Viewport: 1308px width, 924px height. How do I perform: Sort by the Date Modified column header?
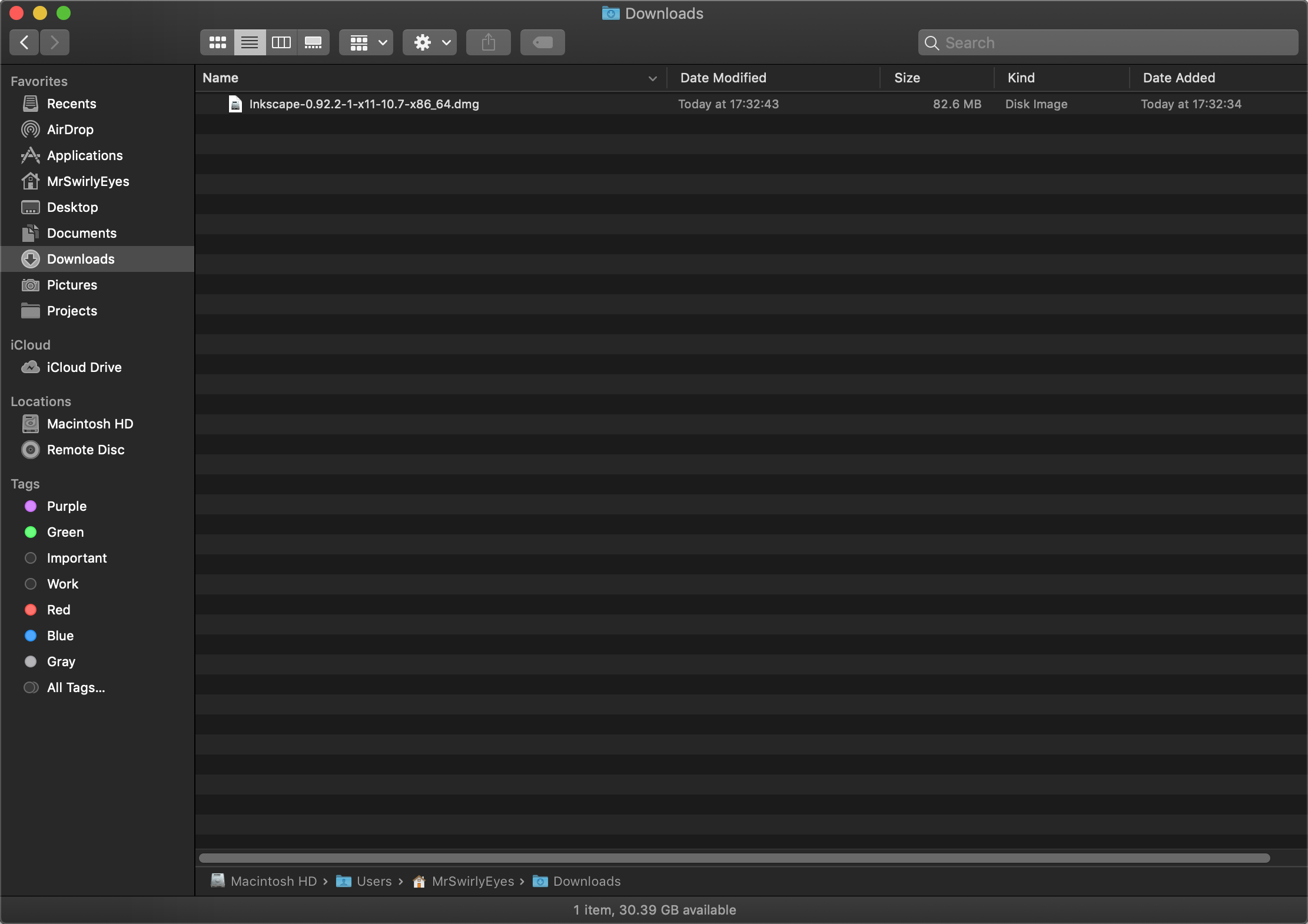tap(723, 78)
